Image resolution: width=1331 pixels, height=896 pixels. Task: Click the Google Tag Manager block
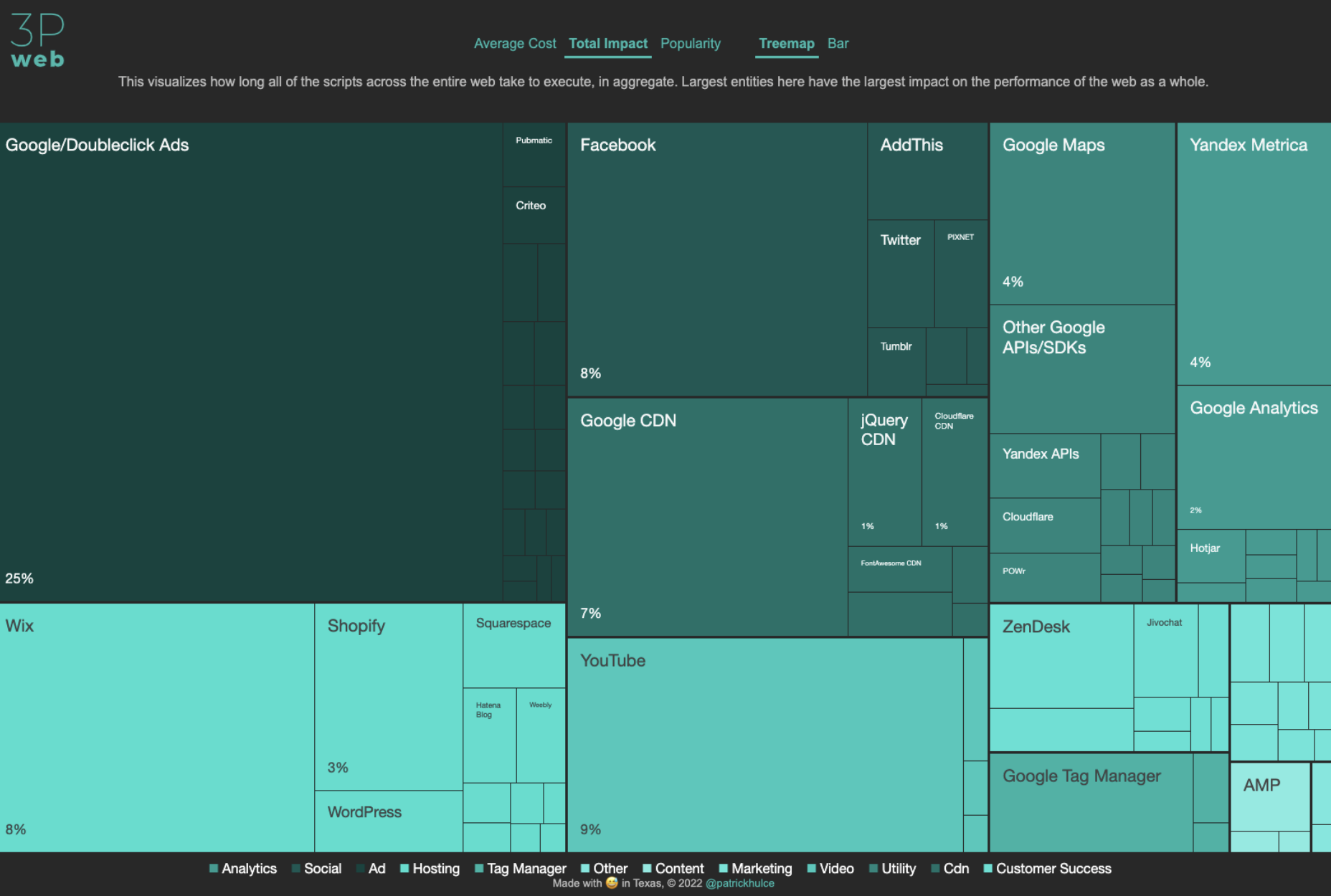(x=1091, y=803)
